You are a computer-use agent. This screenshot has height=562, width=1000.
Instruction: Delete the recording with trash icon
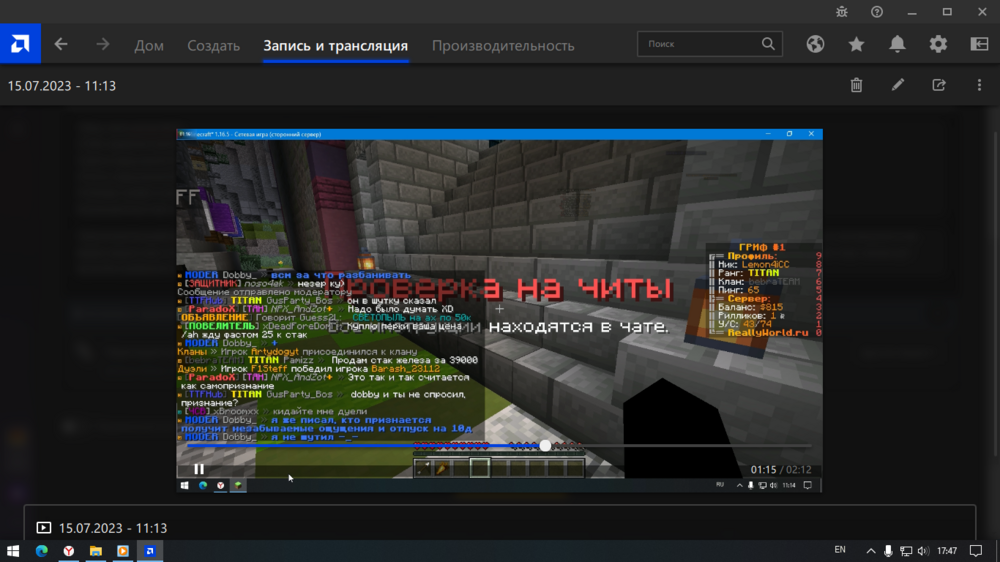(857, 85)
